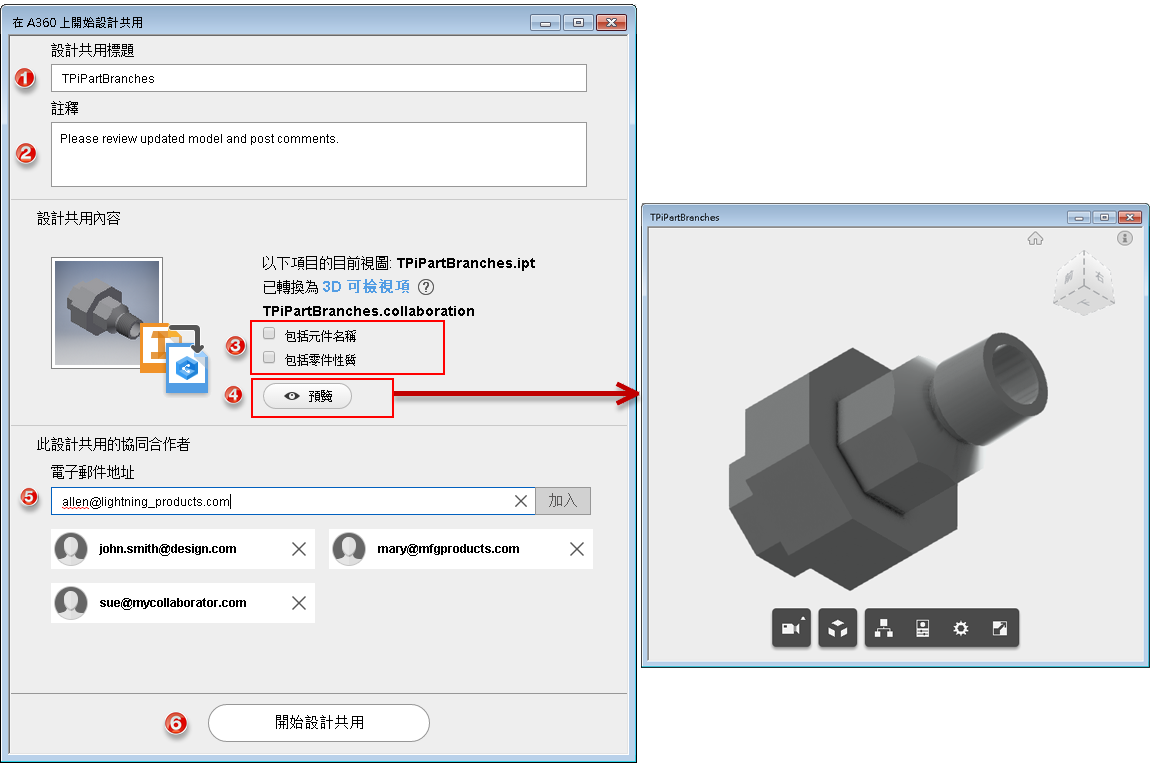Click the help question mark icon
The width and height of the screenshot is (1164, 765).
(x=426, y=287)
